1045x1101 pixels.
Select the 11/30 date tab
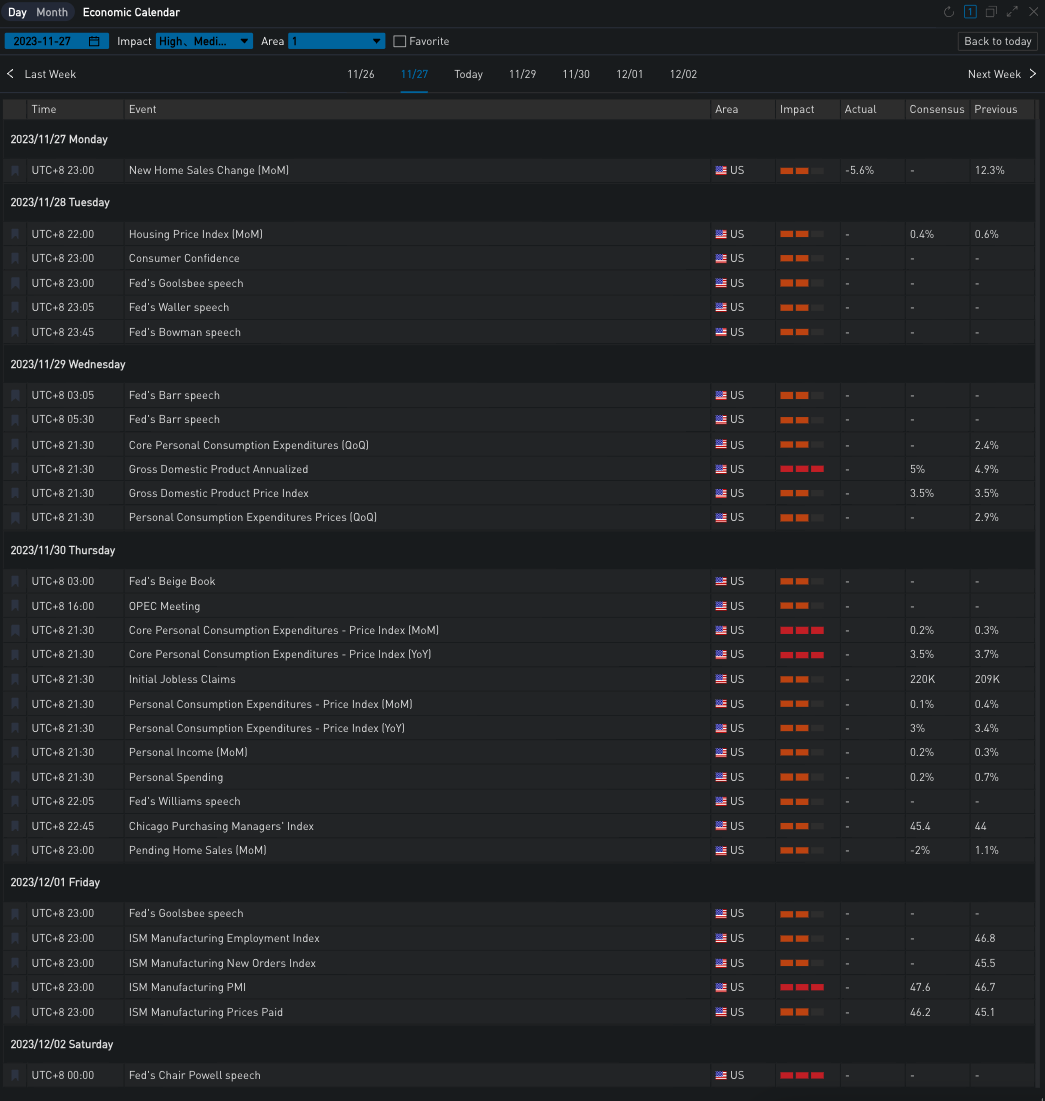[576, 74]
